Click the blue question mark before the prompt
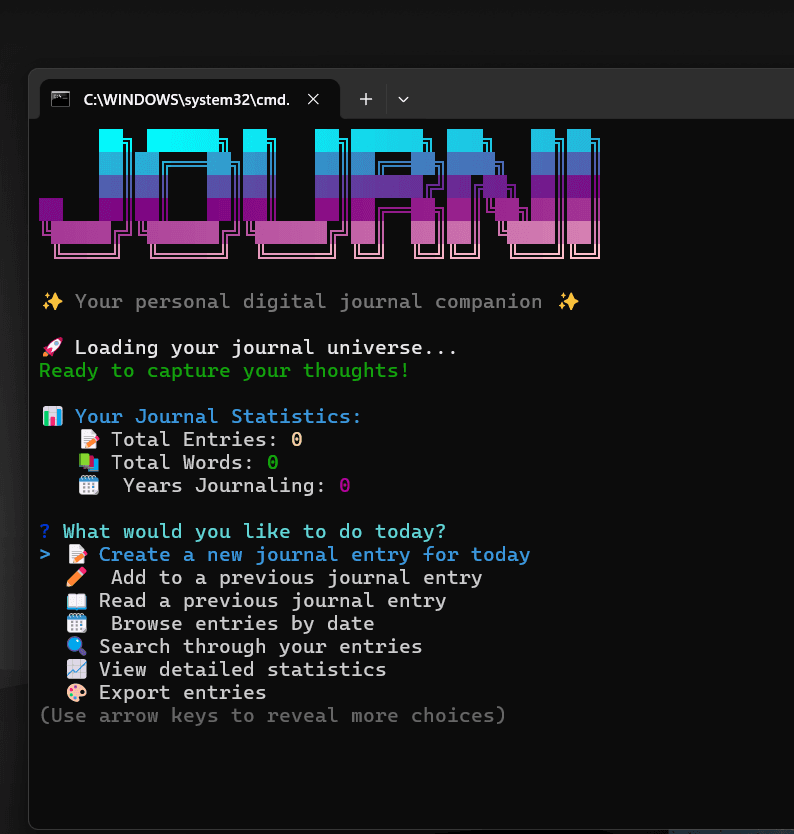 (45, 531)
